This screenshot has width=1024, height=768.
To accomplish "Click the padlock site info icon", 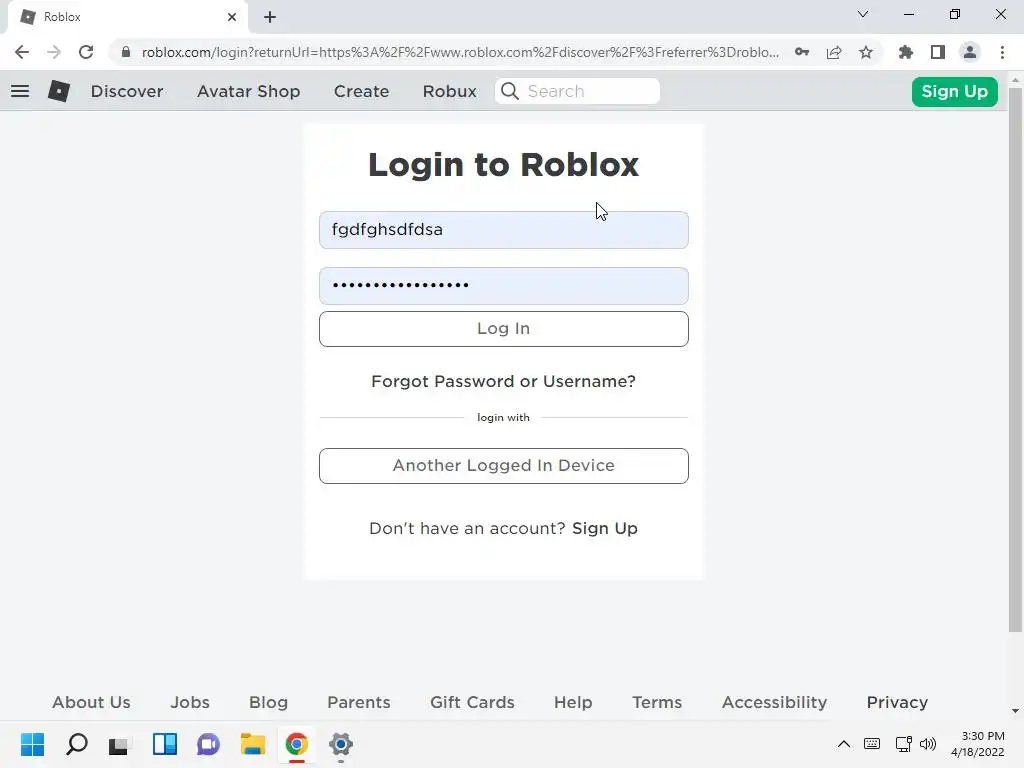I will coord(126,52).
